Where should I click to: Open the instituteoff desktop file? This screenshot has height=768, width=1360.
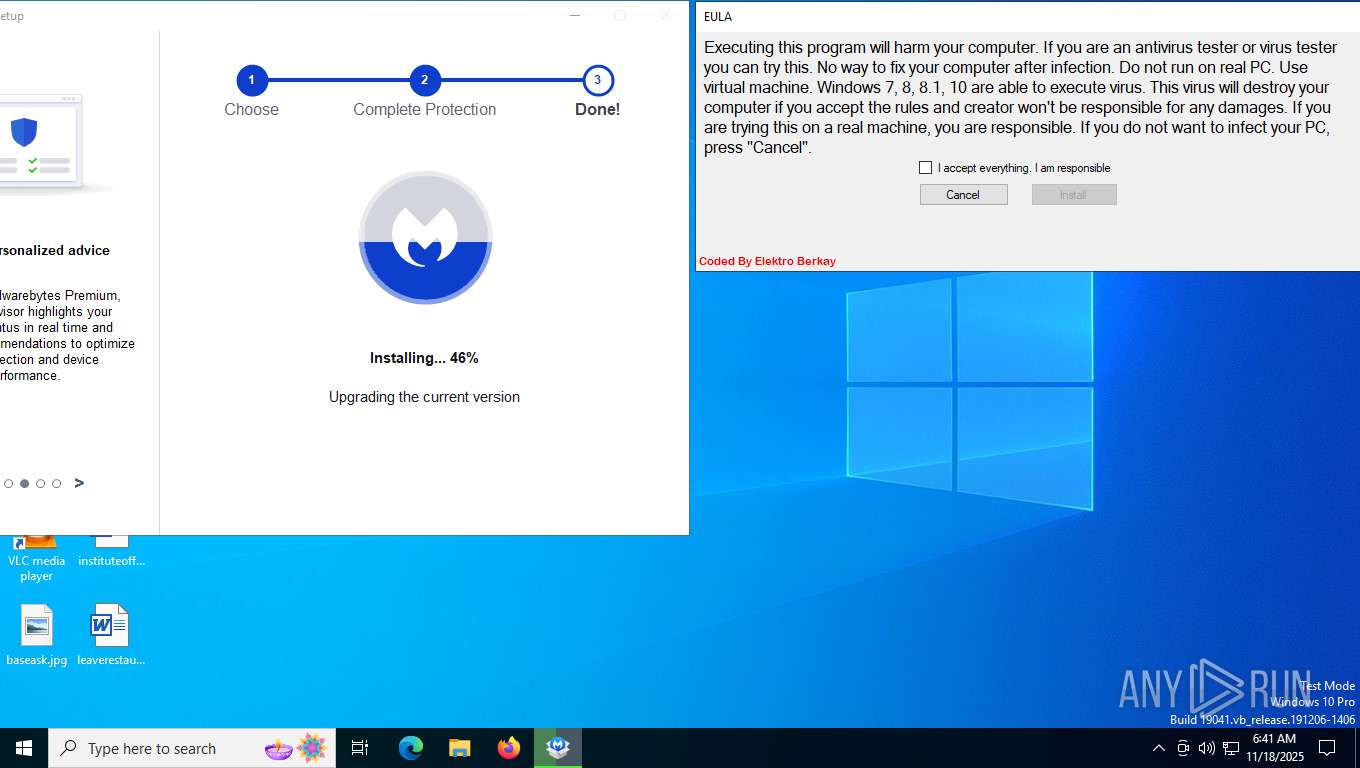pos(111,552)
